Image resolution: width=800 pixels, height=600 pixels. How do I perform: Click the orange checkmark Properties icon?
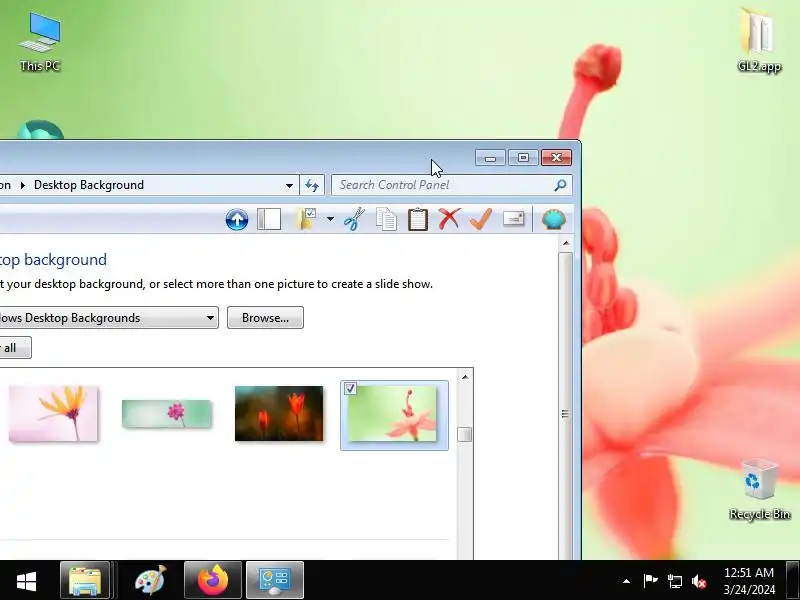click(x=481, y=219)
